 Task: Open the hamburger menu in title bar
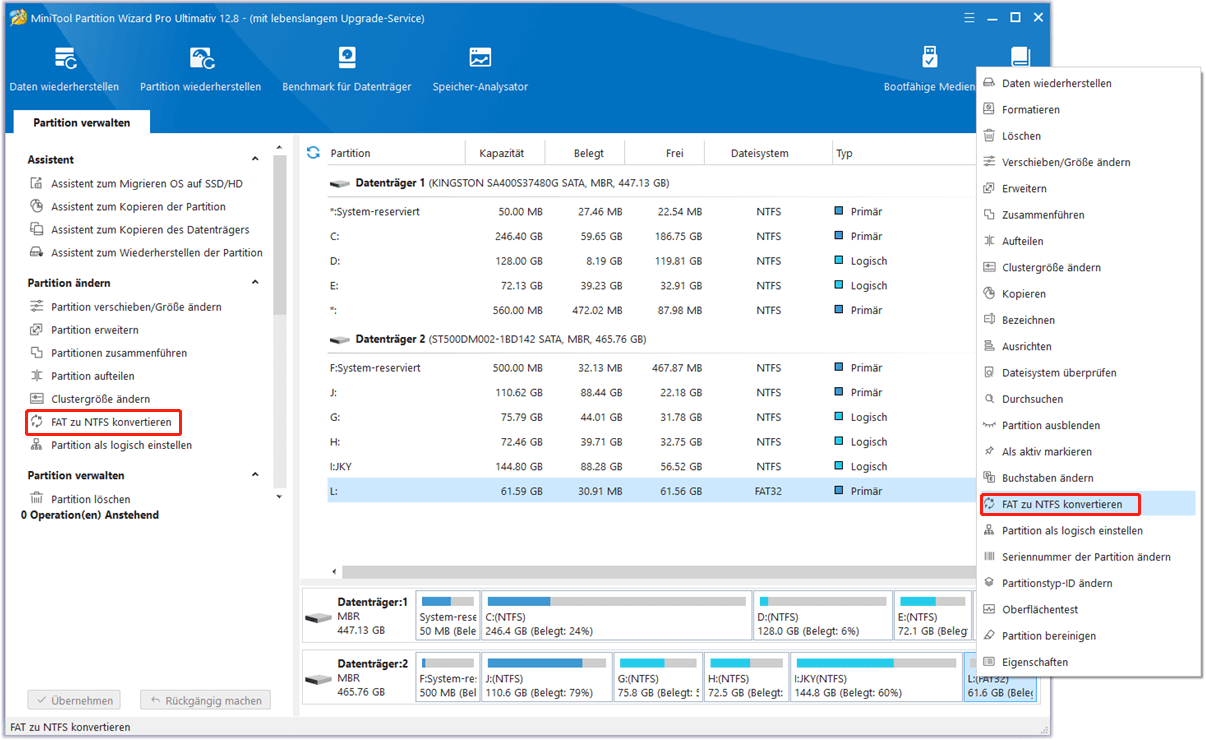tap(969, 17)
